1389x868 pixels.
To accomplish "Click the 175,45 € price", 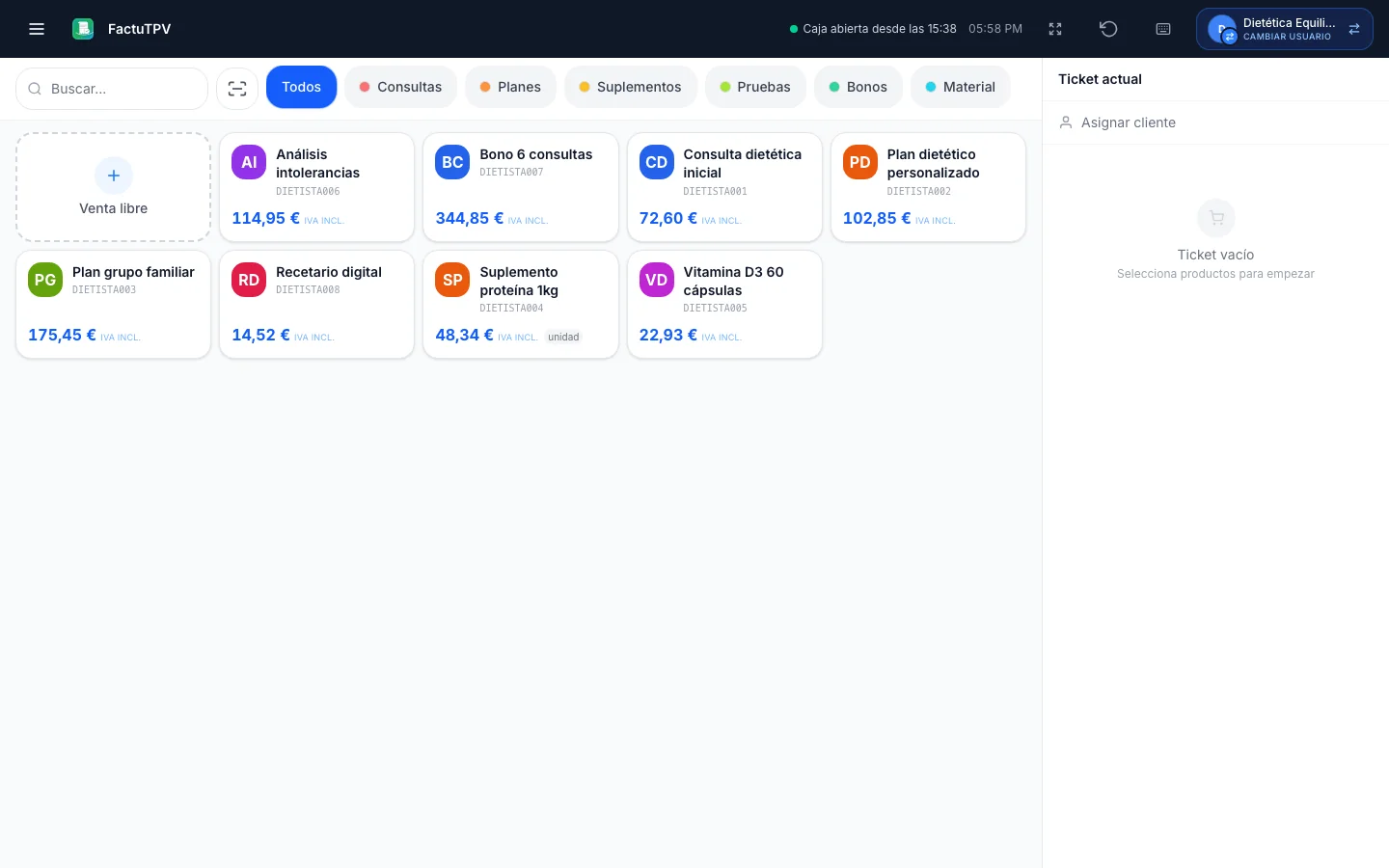I will coord(62,335).
